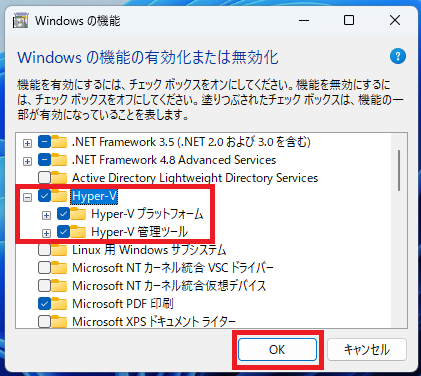Select Microsoft XPS ドキュメント ライター item
The height and width of the screenshot is (376, 421).
(154, 322)
